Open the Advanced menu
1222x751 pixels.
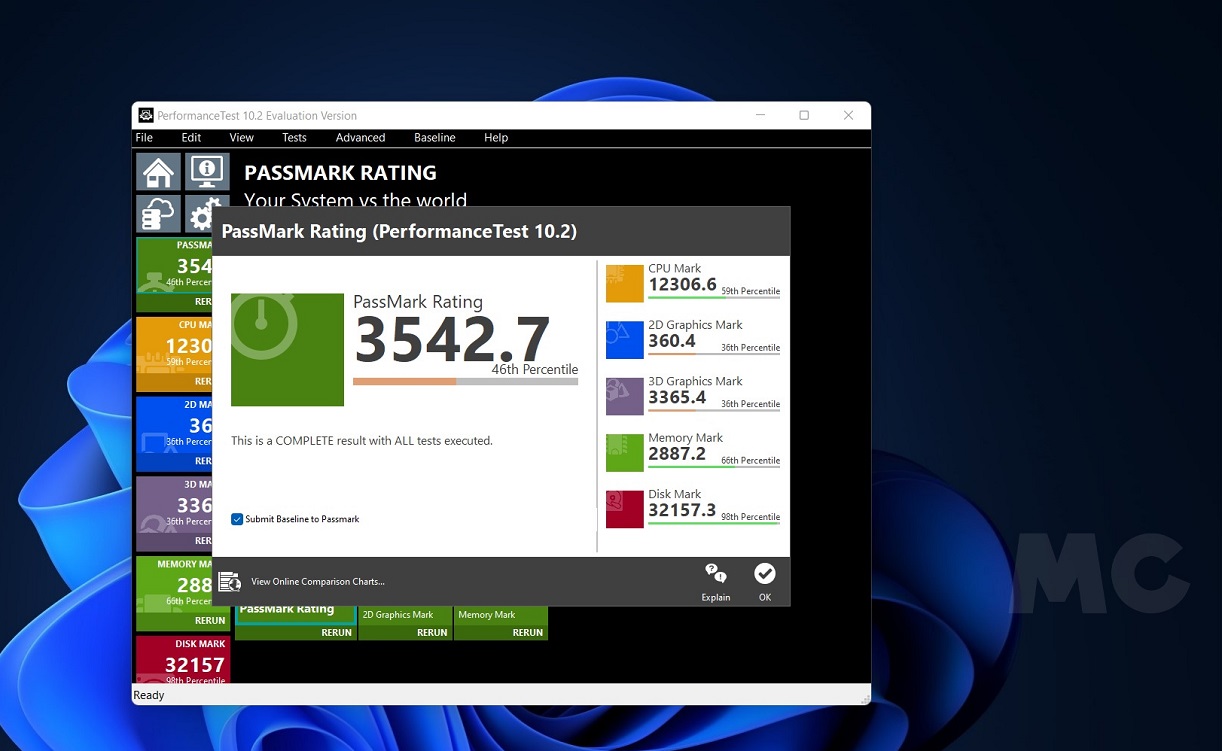[360, 138]
